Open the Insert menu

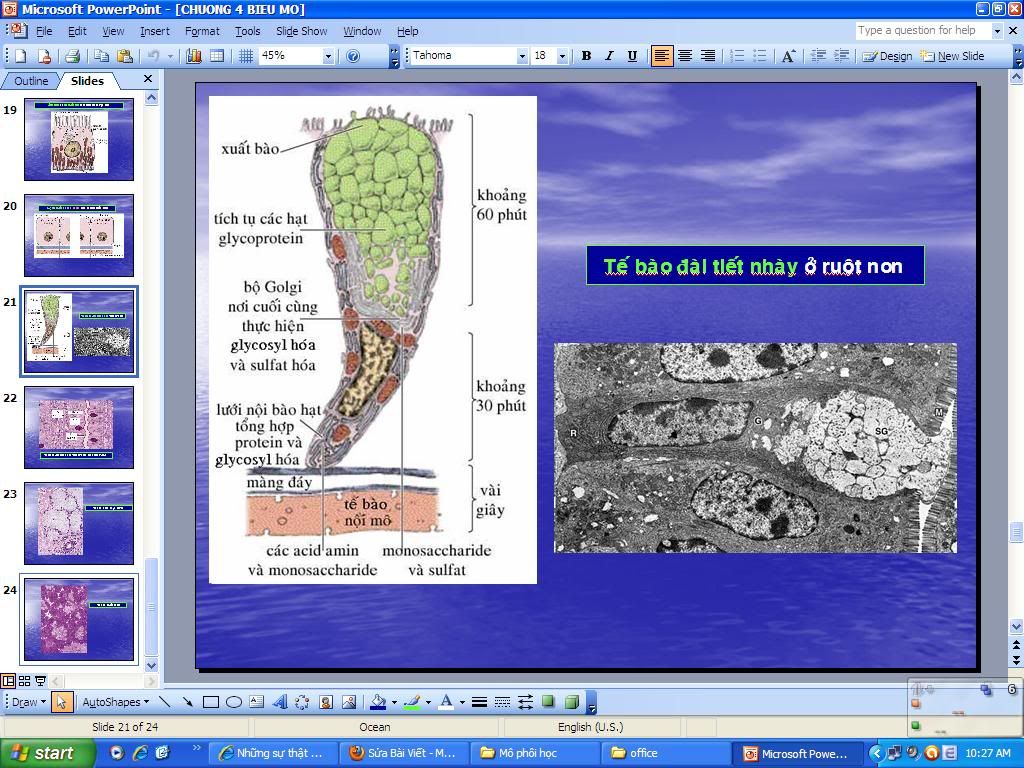pos(155,31)
